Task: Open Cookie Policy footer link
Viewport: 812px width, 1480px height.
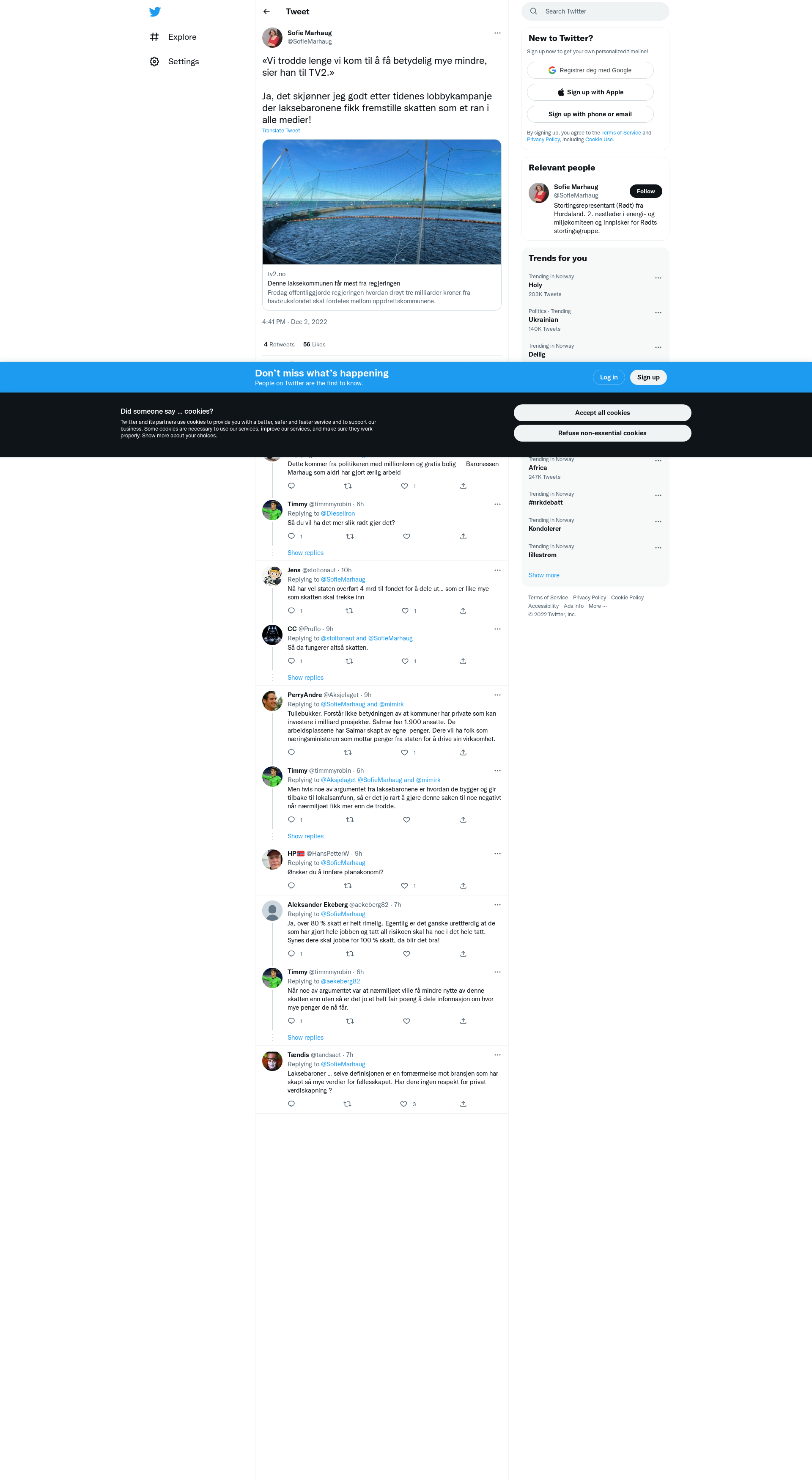Action: pyautogui.click(x=627, y=598)
